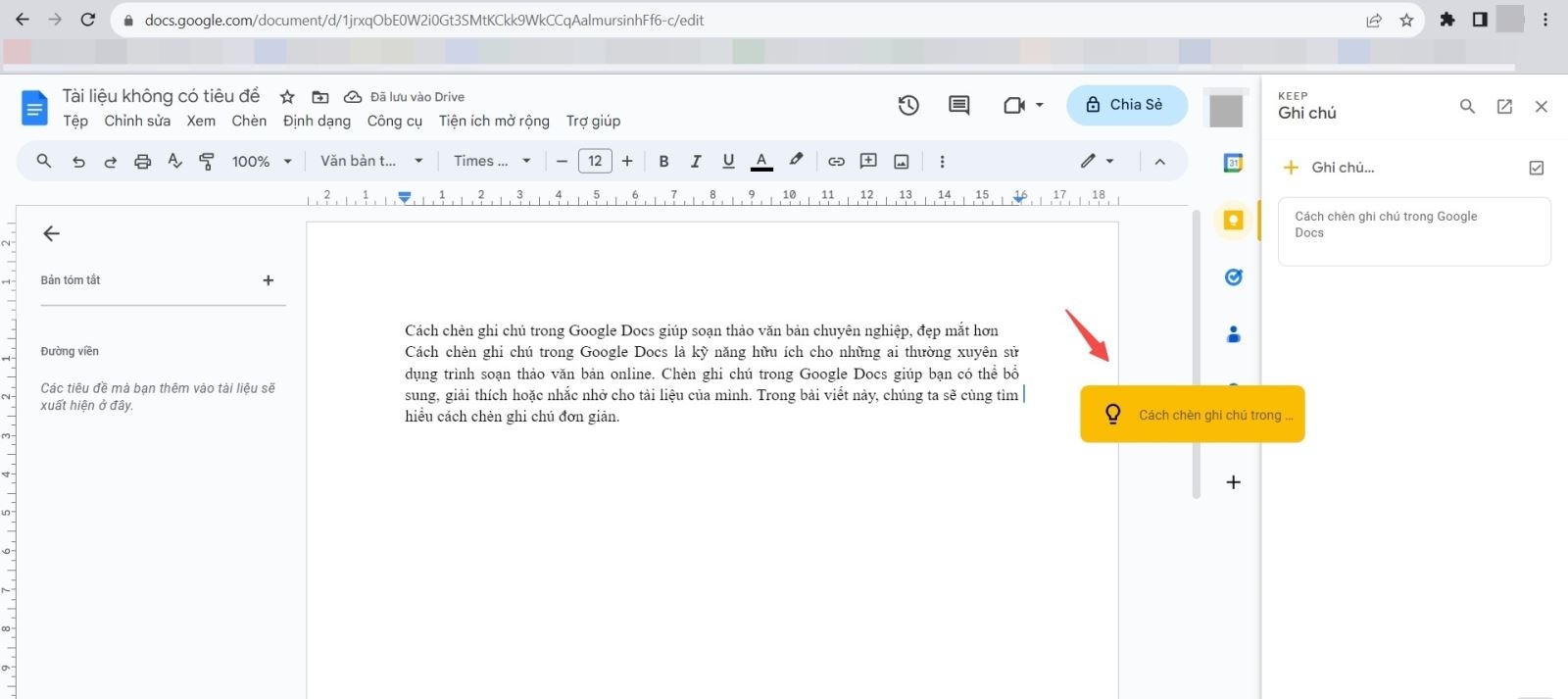Collapse the menus with chevron
This screenshot has width=1568, height=699.
click(x=1159, y=162)
